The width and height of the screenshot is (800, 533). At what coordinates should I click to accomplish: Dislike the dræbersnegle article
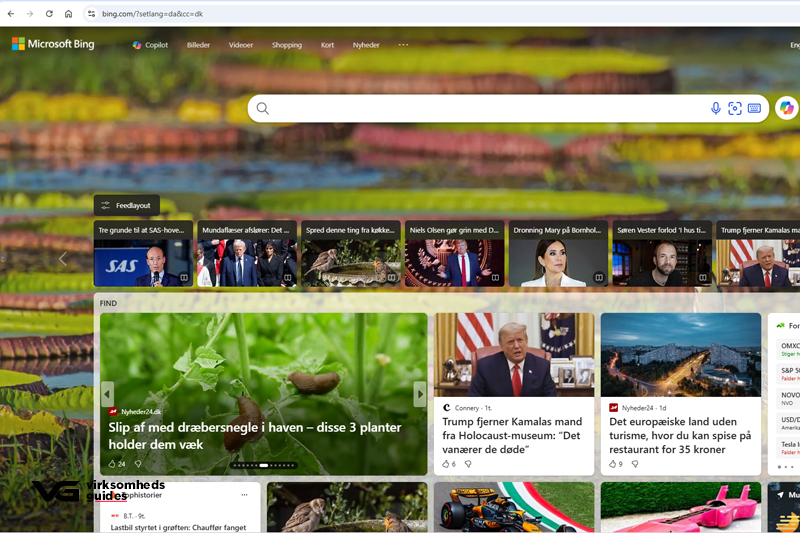pos(138,464)
